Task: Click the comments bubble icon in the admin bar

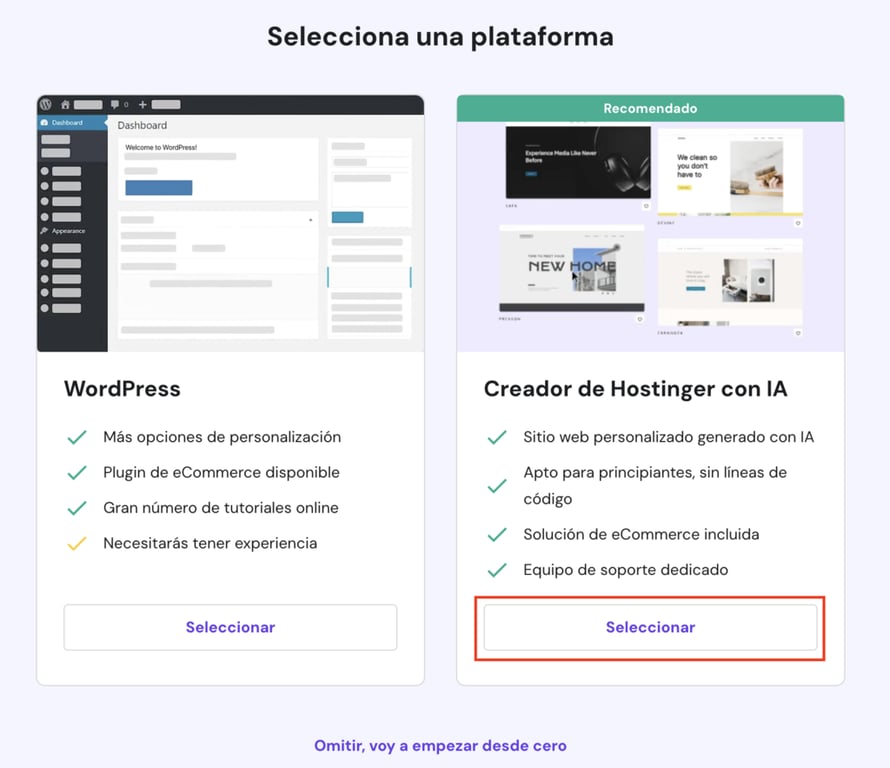Action: pyautogui.click(x=116, y=104)
